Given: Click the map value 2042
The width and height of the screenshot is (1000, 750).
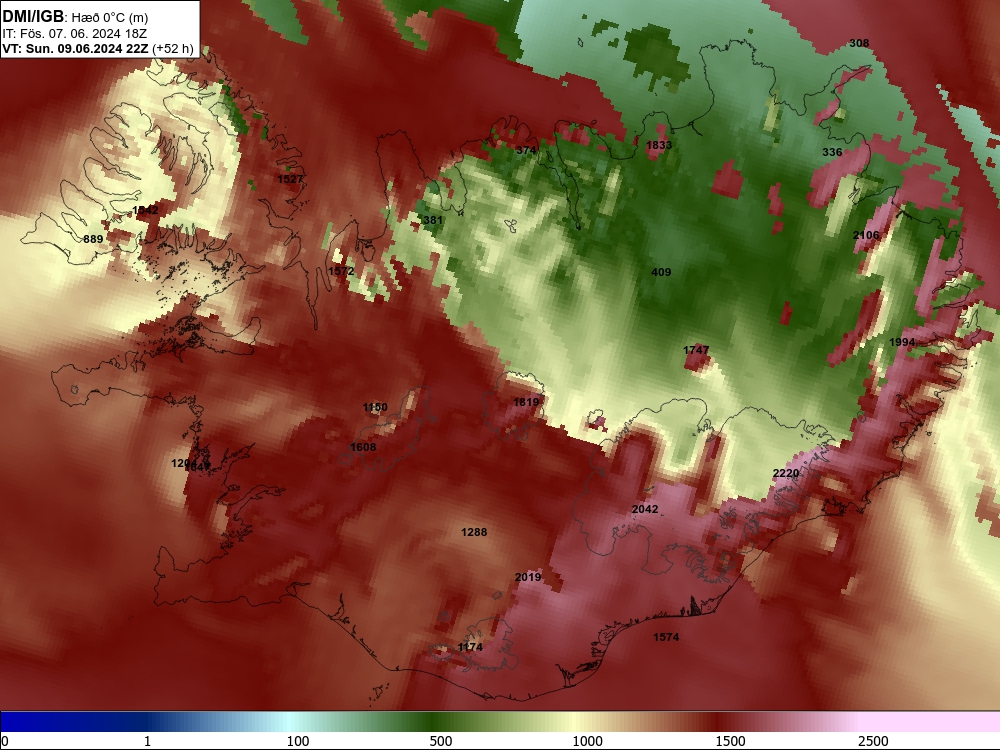Looking at the screenshot, I should pos(645,509).
